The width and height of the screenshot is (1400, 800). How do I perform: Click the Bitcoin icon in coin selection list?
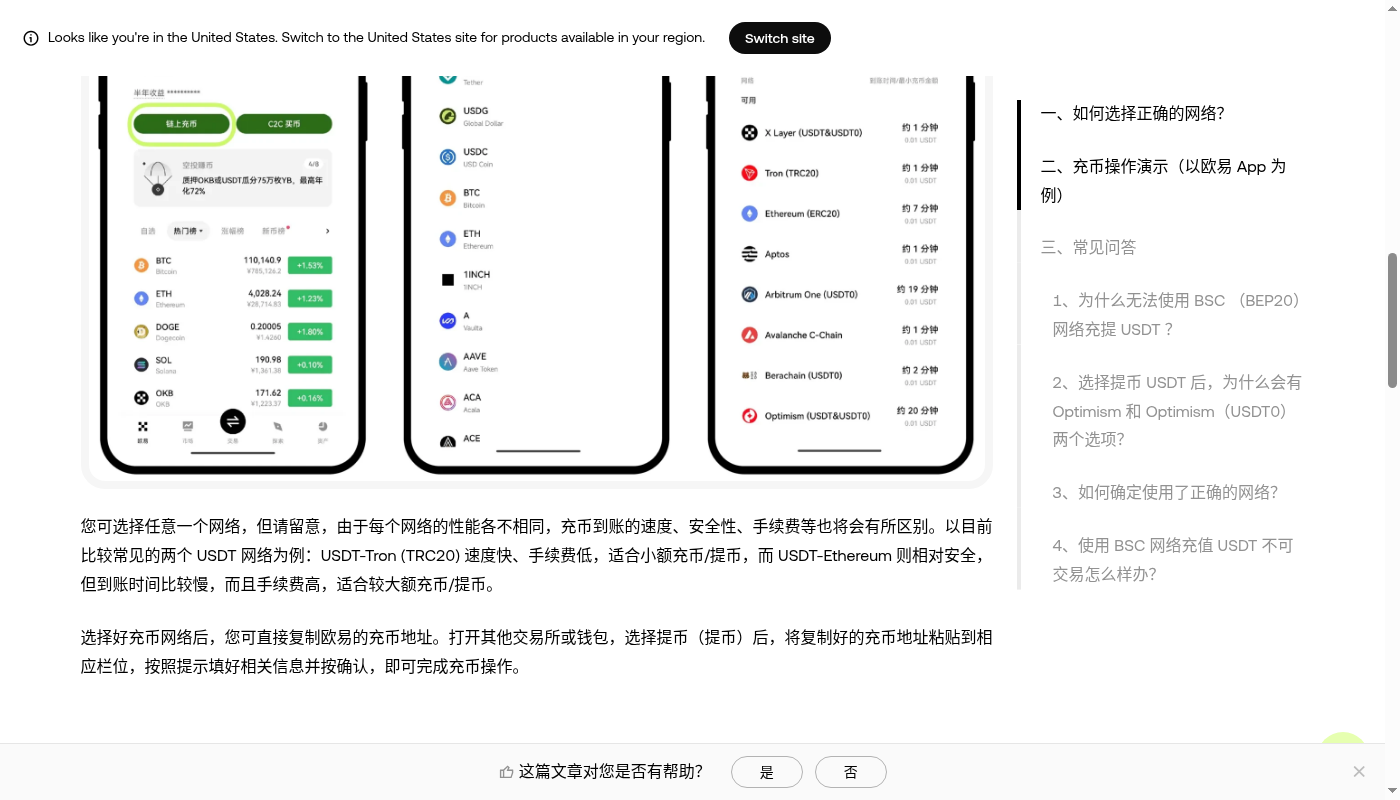click(448, 198)
